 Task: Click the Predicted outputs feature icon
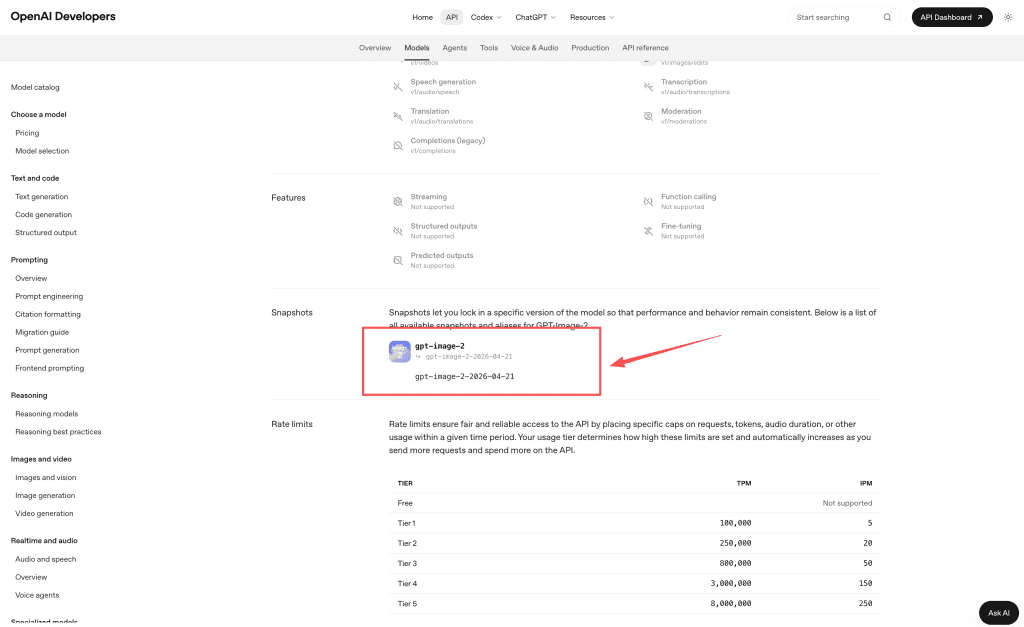point(398,261)
